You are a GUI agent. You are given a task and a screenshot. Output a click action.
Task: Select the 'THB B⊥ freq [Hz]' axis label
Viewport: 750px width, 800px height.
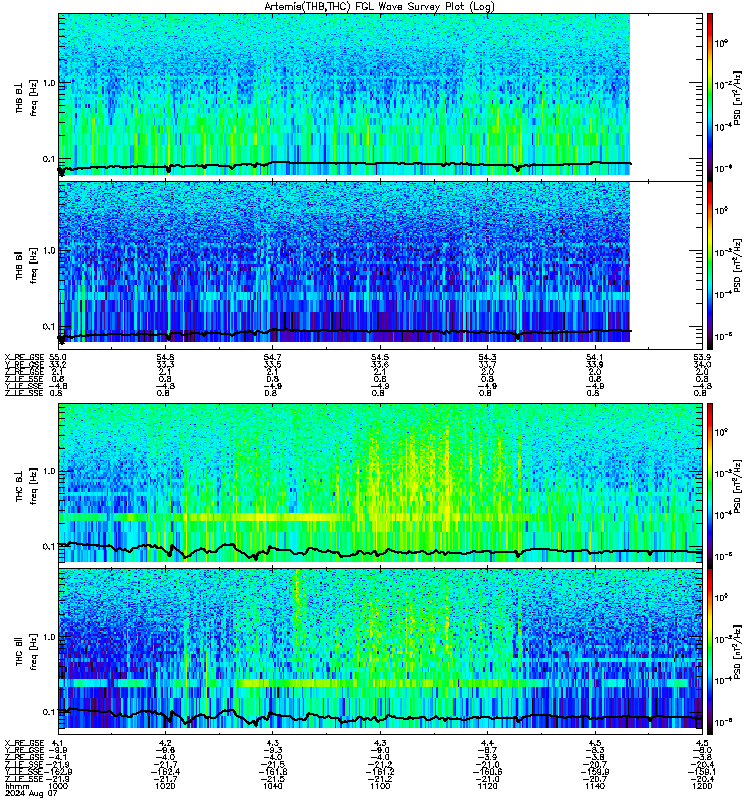click(x=26, y=97)
